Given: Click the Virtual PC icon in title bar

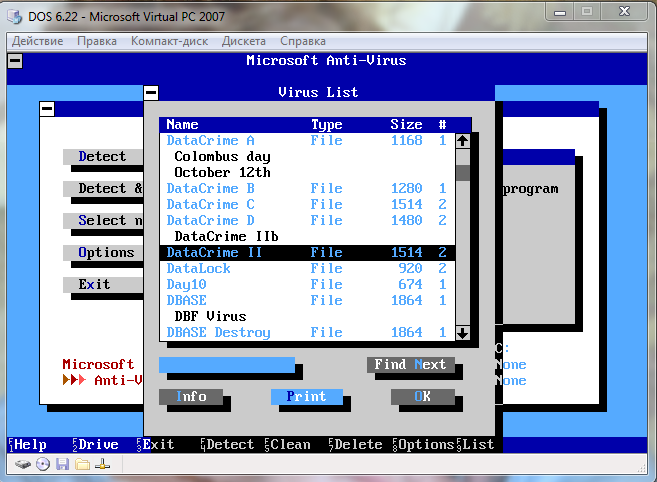Looking at the screenshot, I should click(x=15, y=17).
